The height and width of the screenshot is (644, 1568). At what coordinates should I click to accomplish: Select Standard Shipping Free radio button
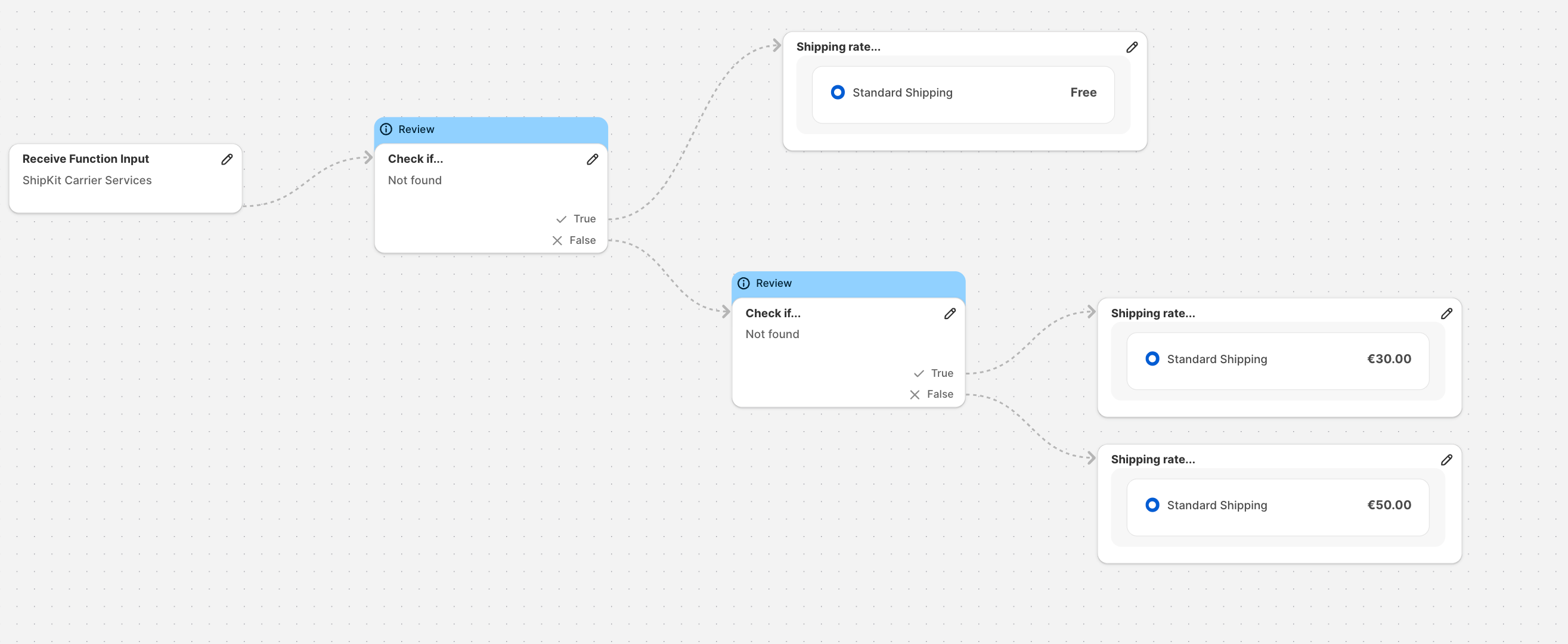tap(837, 92)
